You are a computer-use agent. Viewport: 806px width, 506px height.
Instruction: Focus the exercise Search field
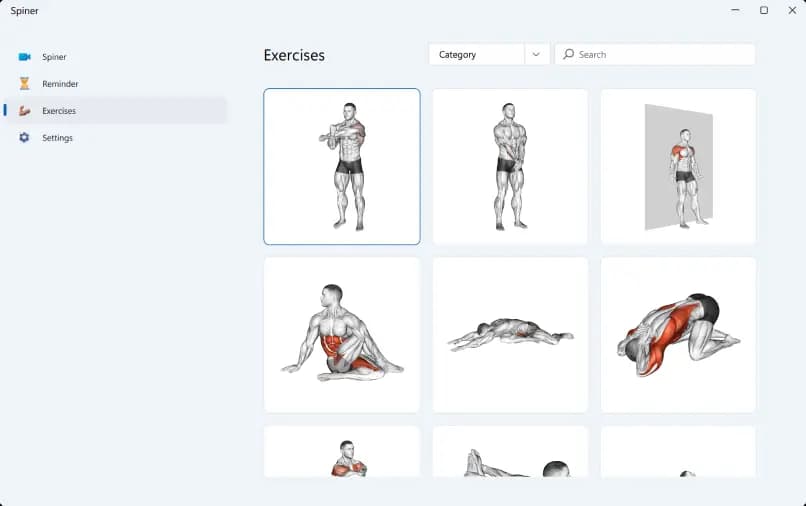coord(655,55)
